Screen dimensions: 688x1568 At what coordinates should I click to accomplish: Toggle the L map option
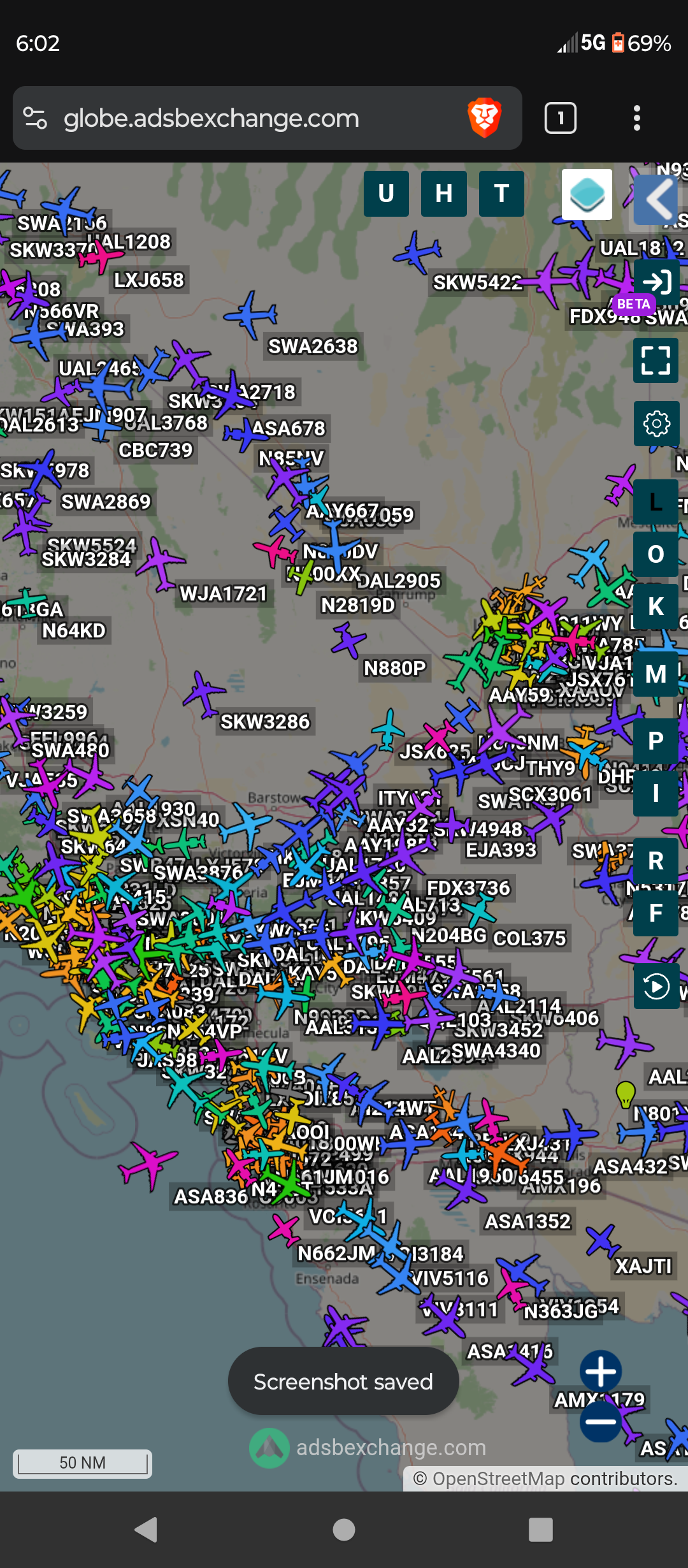click(x=656, y=502)
